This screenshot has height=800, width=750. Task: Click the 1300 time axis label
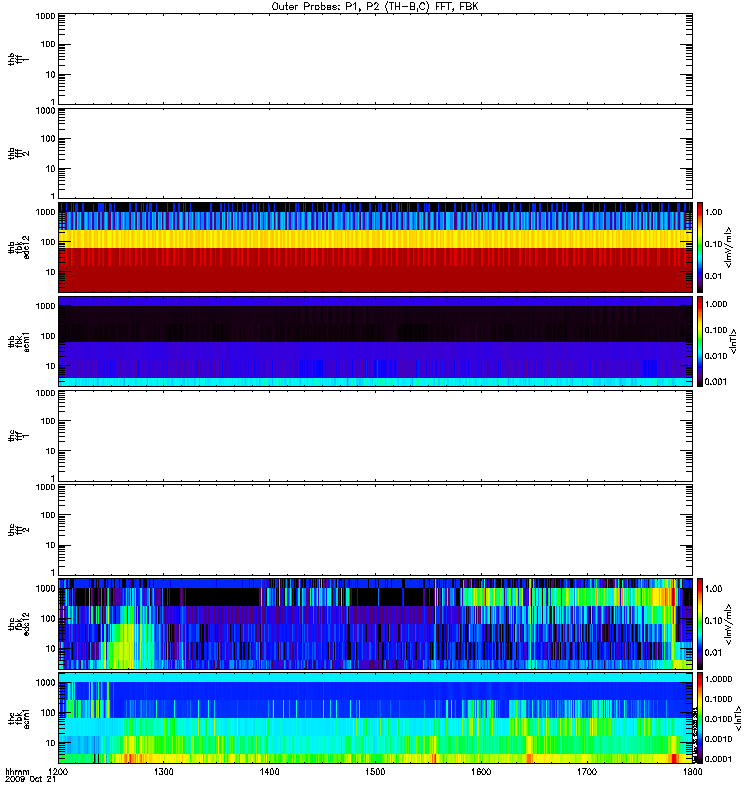(x=164, y=771)
